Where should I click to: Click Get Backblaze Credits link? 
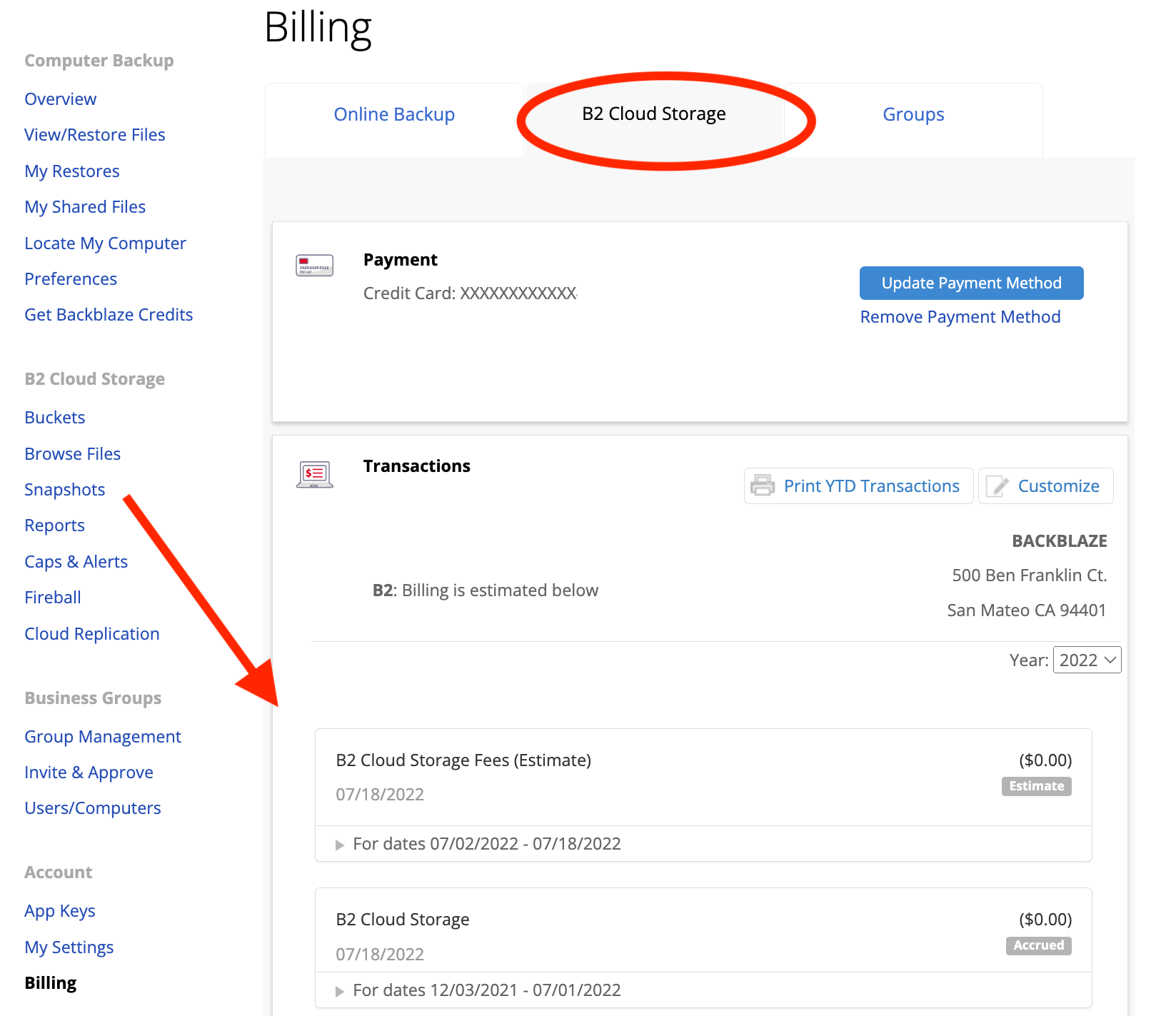(109, 315)
